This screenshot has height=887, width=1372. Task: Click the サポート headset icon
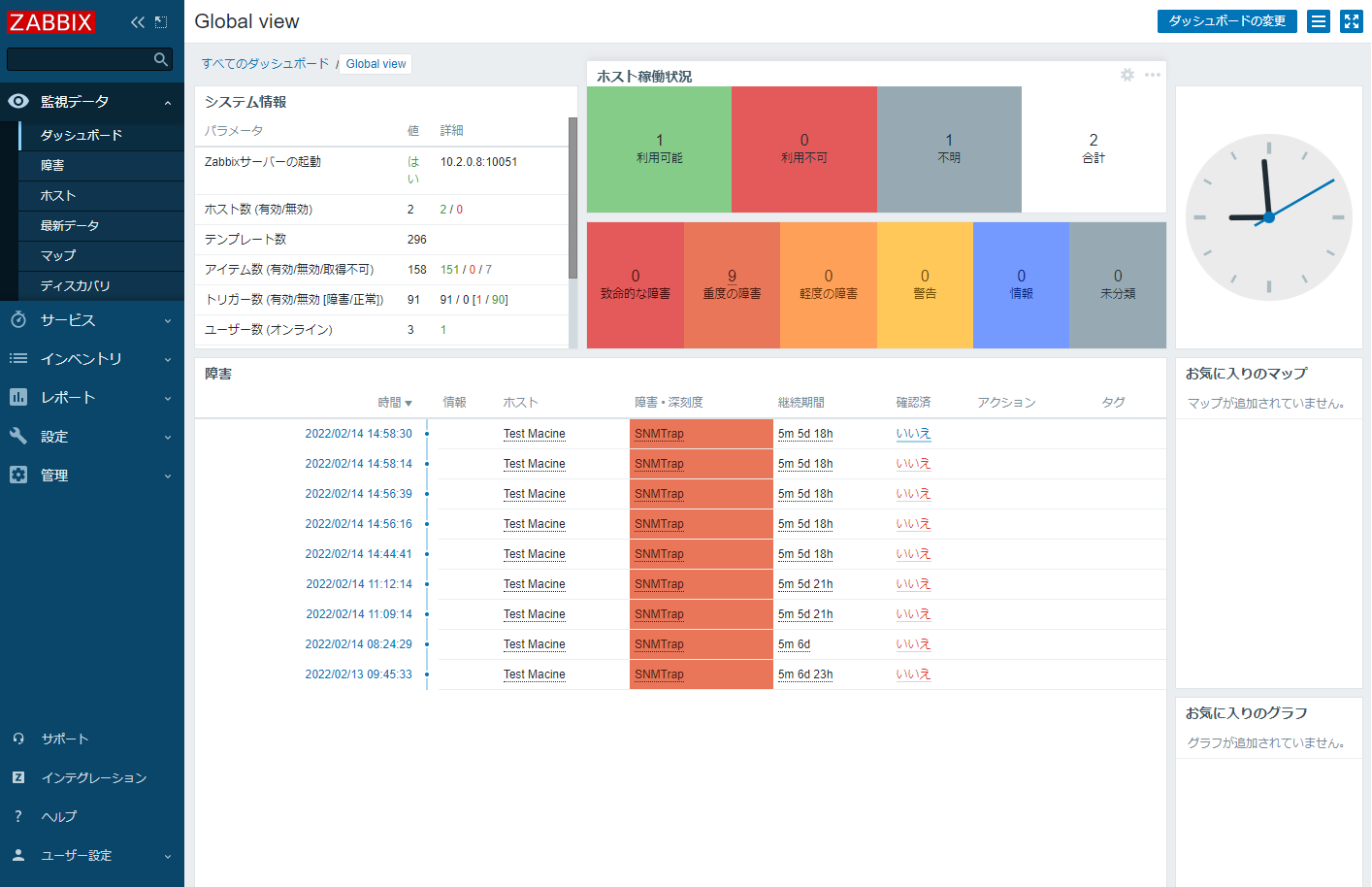(18, 739)
